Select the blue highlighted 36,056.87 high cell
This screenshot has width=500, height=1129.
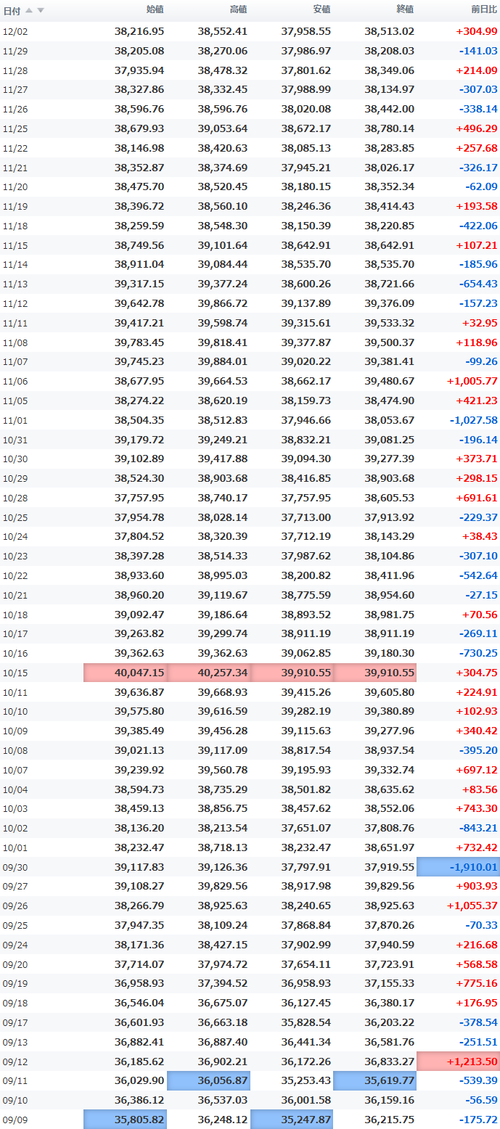pyautogui.click(x=209, y=1081)
